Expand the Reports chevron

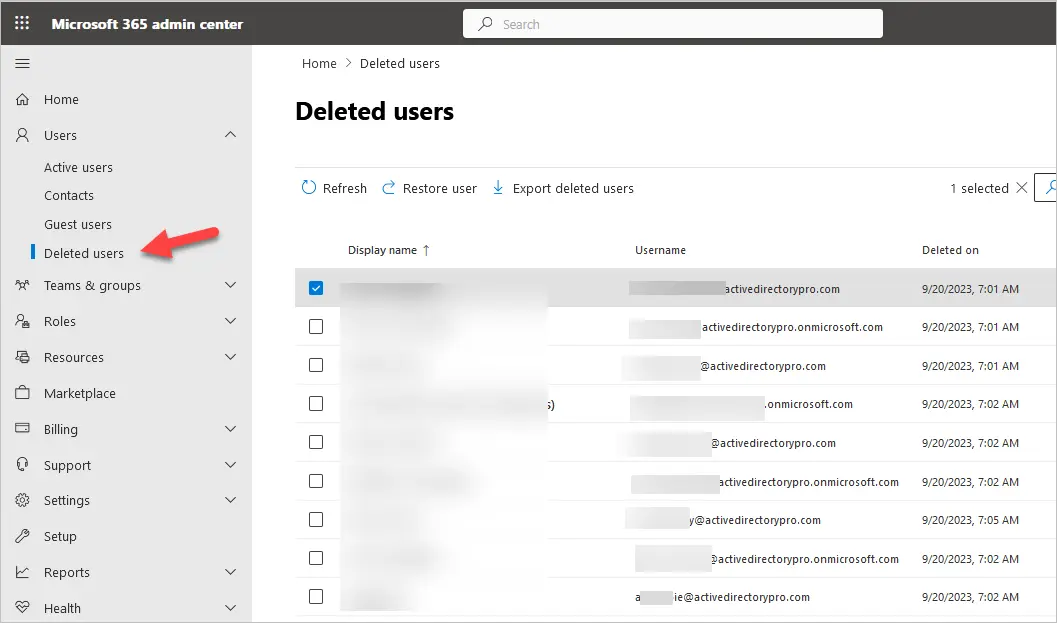(231, 572)
